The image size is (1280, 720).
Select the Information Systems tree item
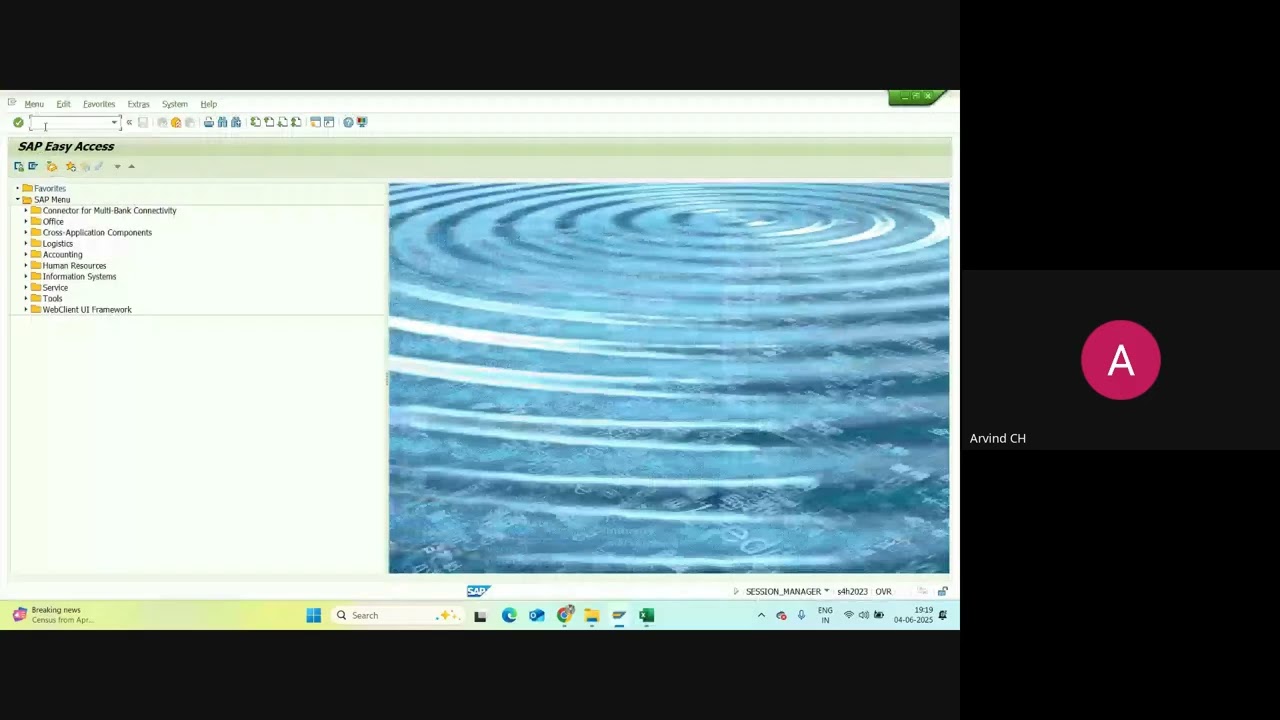click(x=79, y=276)
